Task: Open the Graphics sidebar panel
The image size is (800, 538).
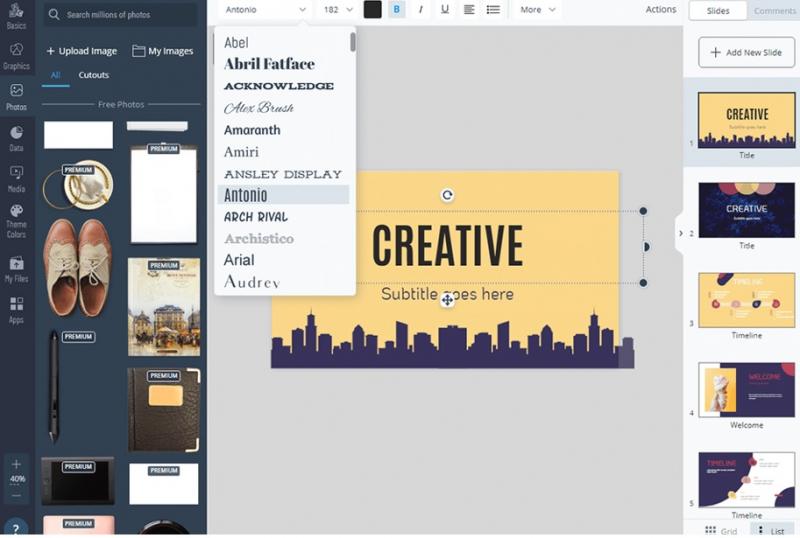Action: click(16, 56)
